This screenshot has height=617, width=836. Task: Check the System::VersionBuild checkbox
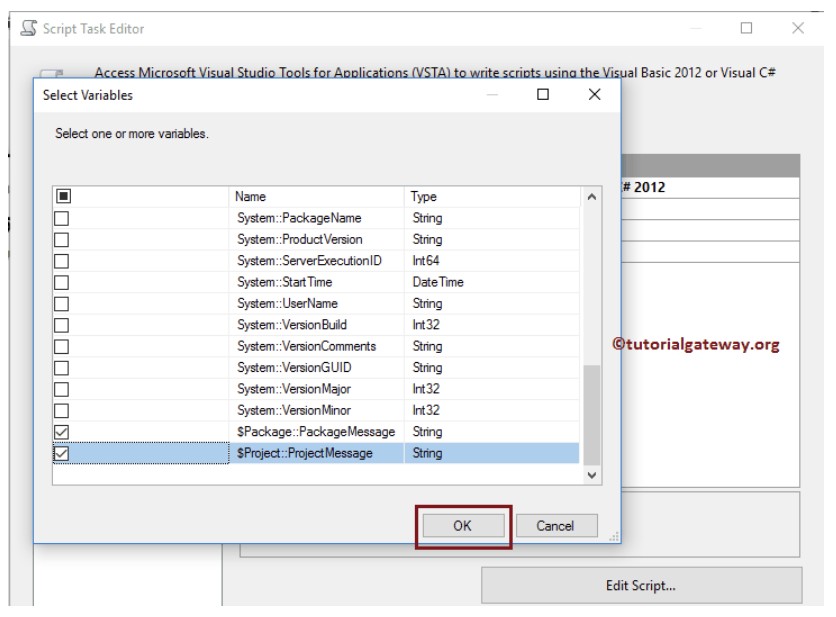[61, 325]
